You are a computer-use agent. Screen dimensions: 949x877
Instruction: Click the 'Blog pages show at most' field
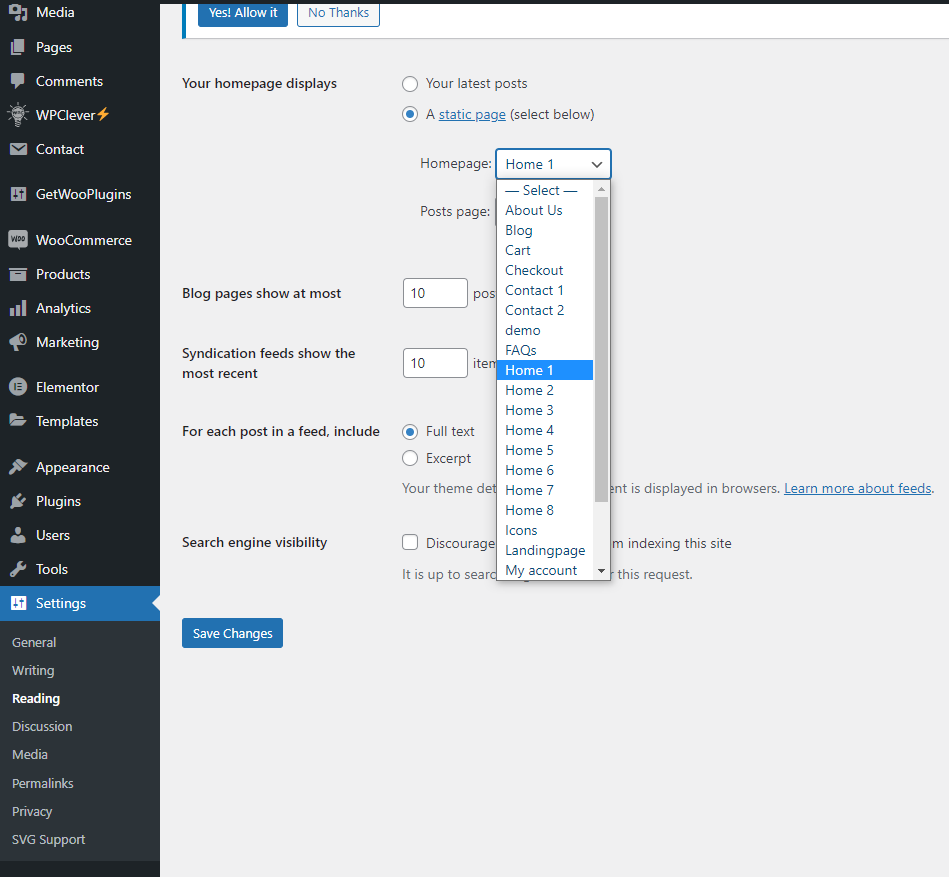pyautogui.click(x=435, y=293)
